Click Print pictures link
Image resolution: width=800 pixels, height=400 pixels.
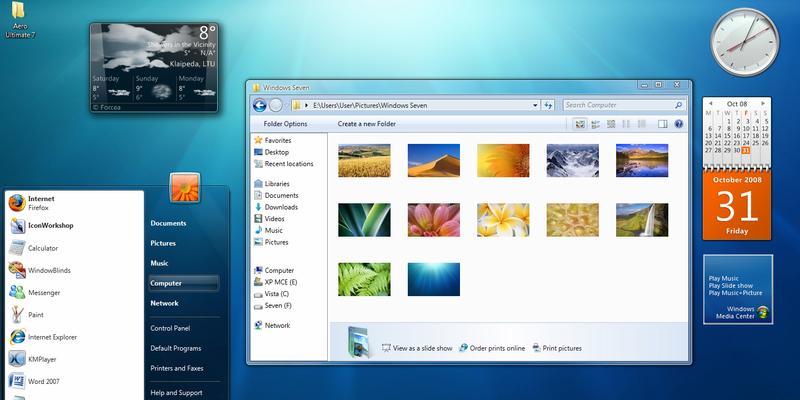pos(557,348)
